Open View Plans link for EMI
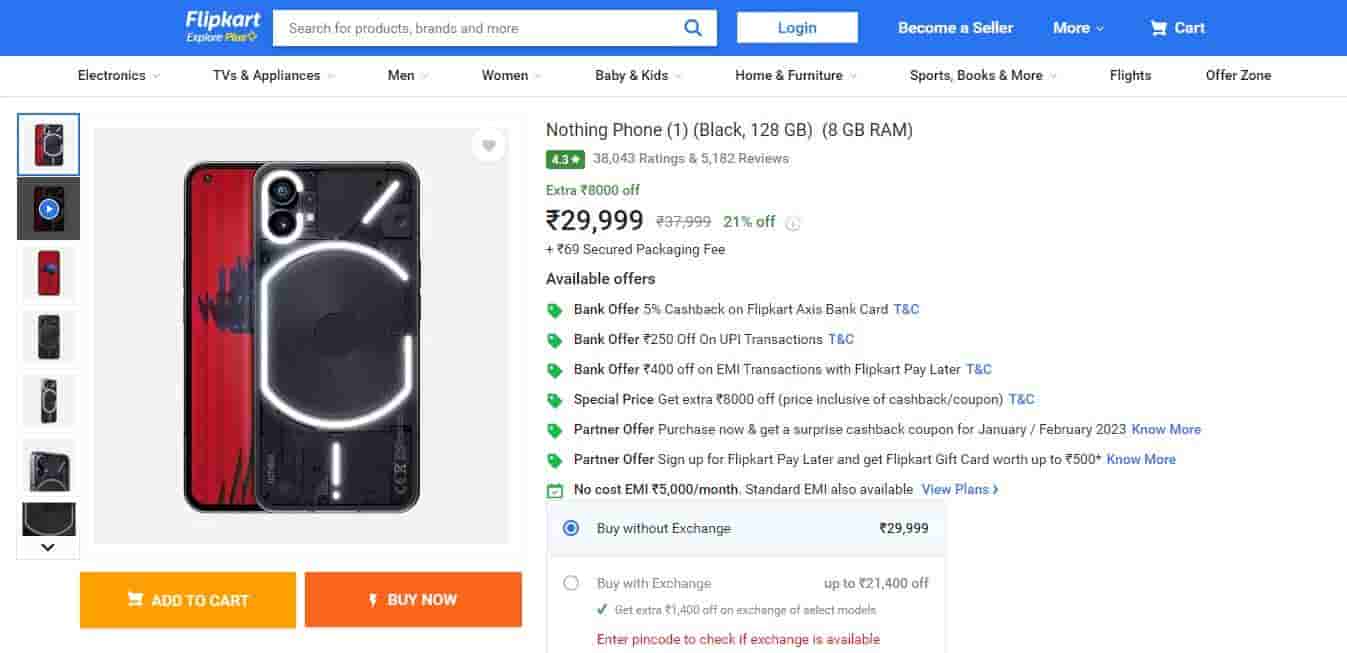1347x653 pixels. pos(960,489)
